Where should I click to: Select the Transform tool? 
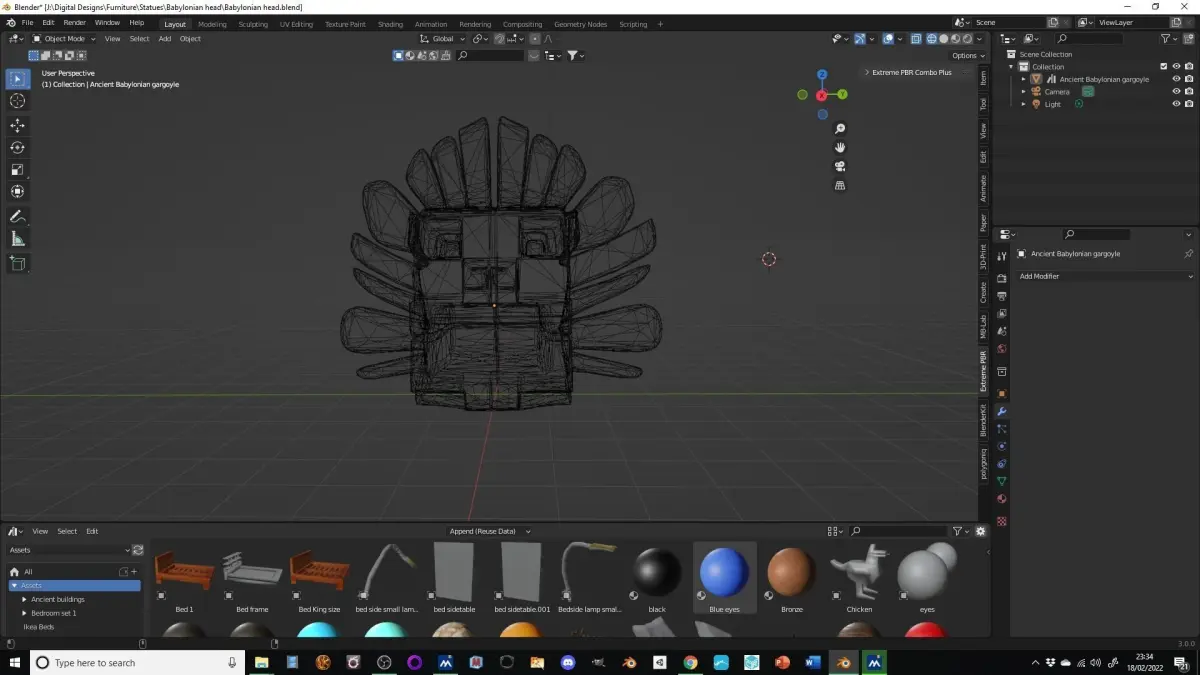click(17, 191)
